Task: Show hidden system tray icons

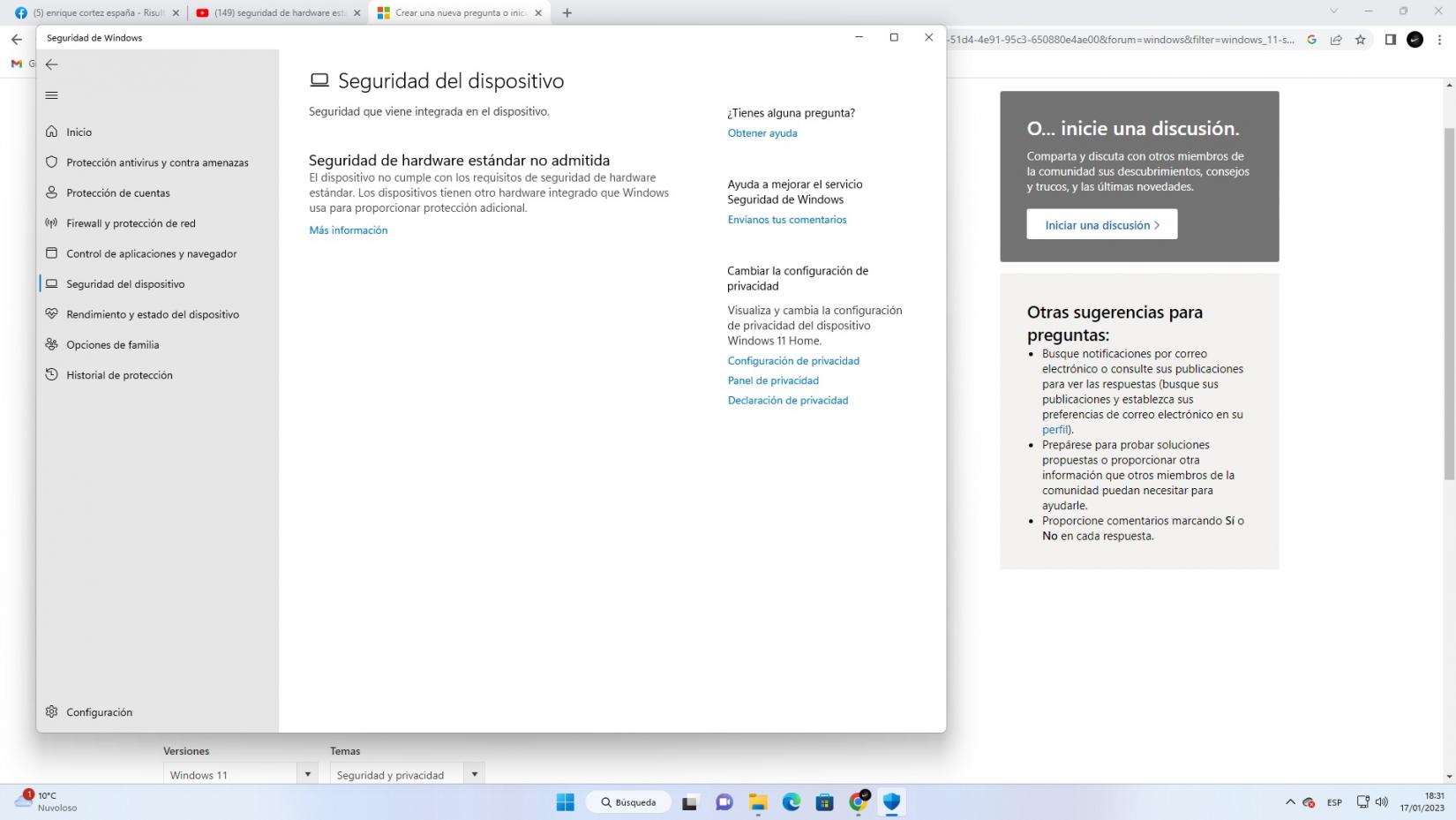Action: point(1290,802)
